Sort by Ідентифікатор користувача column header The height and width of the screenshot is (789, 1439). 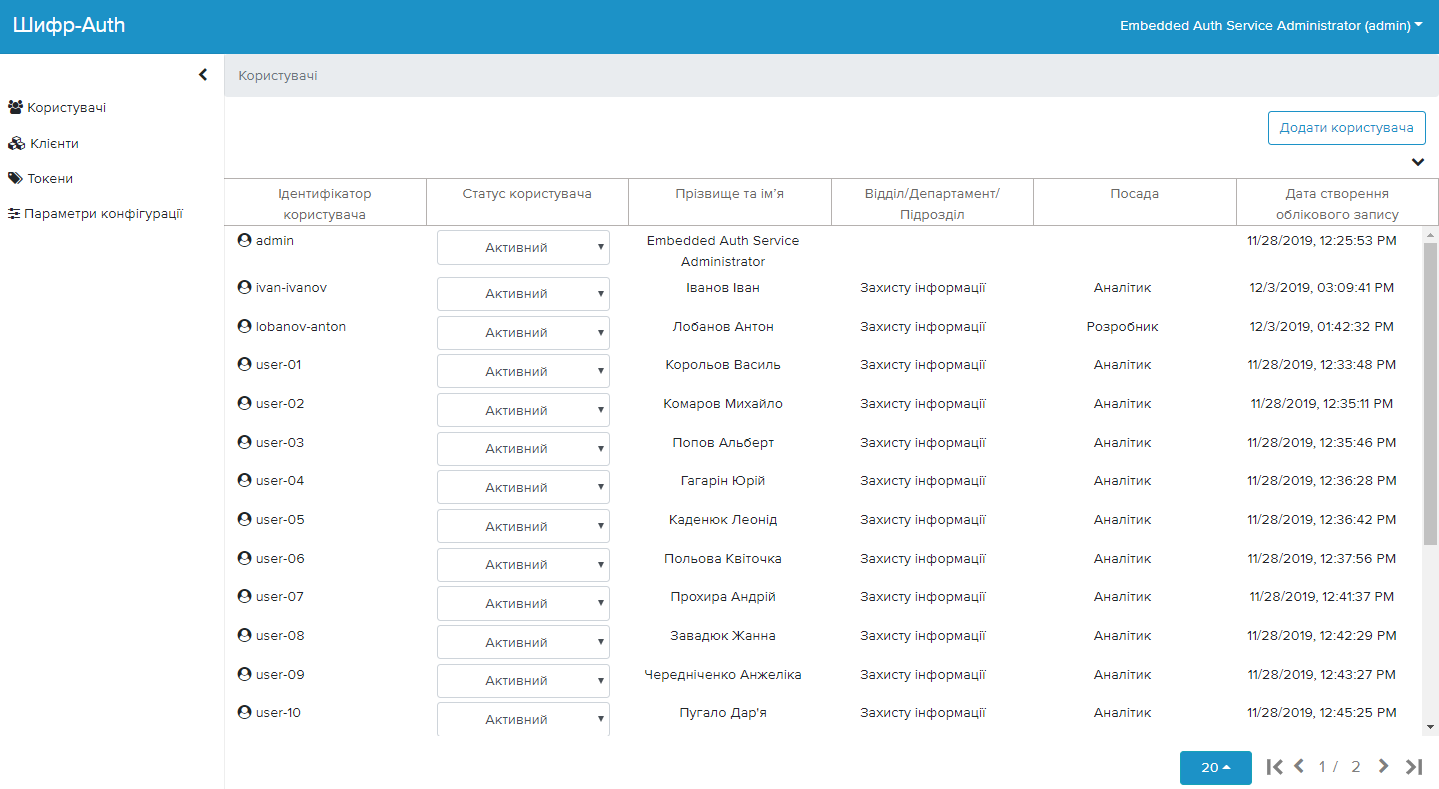pyautogui.click(x=324, y=203)
